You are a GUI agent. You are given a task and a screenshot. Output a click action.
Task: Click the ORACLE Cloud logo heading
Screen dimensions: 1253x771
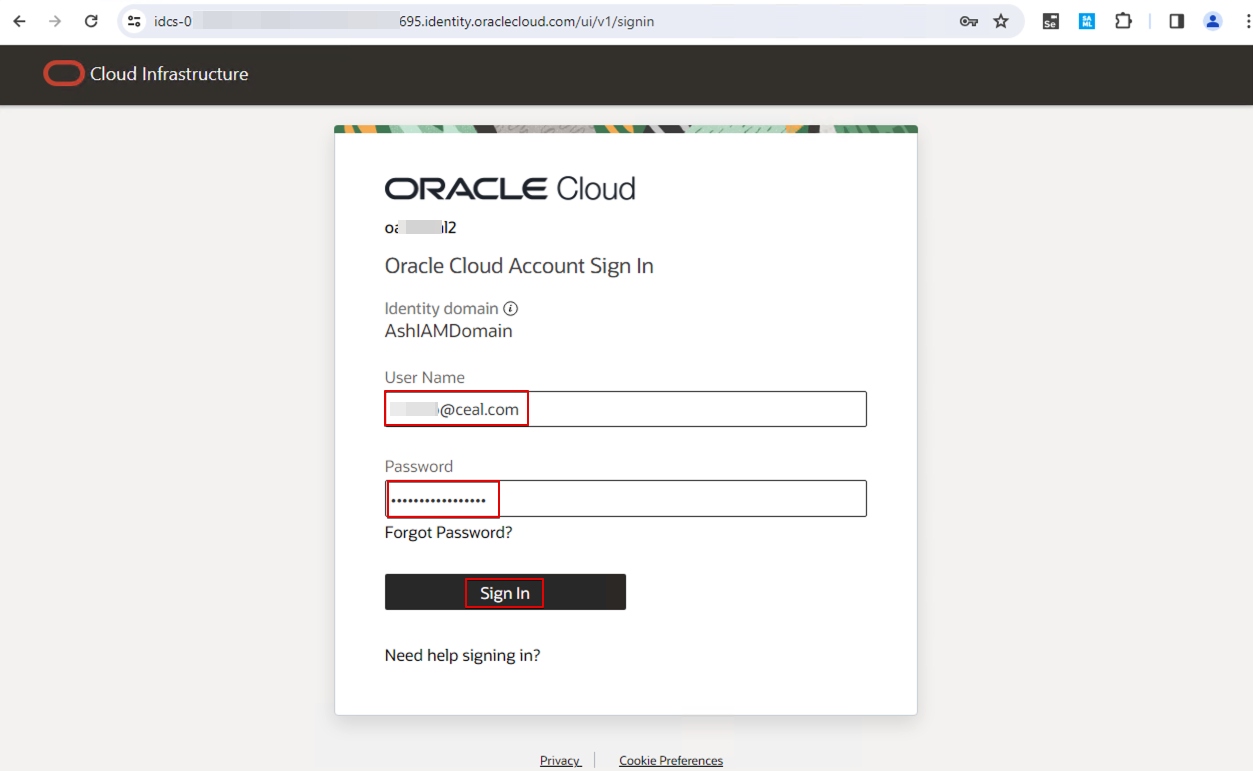click(x=510, y=188)
